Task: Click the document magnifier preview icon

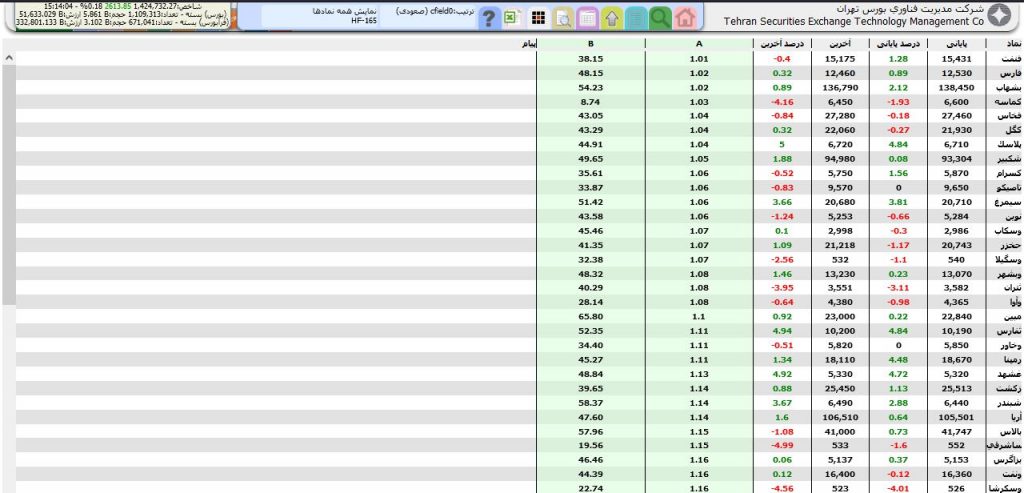Action: pyautogui.click(x=563, y=17)
